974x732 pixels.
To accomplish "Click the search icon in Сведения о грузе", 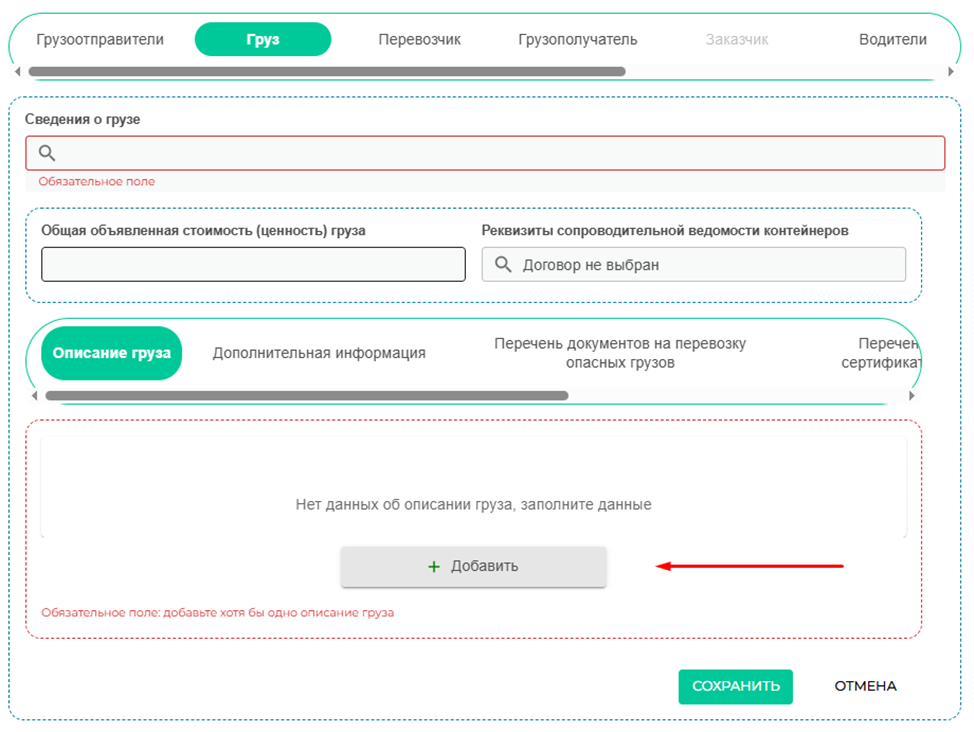I will [47, 153].
